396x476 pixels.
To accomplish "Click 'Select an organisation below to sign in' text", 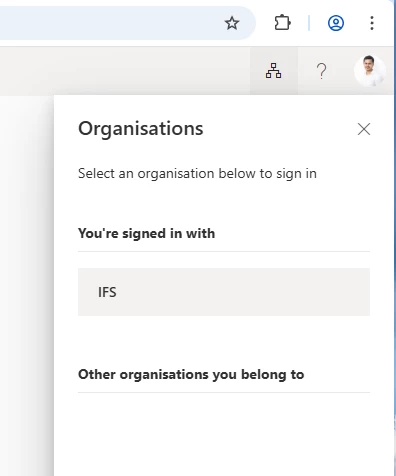I will tap(197, 174).
